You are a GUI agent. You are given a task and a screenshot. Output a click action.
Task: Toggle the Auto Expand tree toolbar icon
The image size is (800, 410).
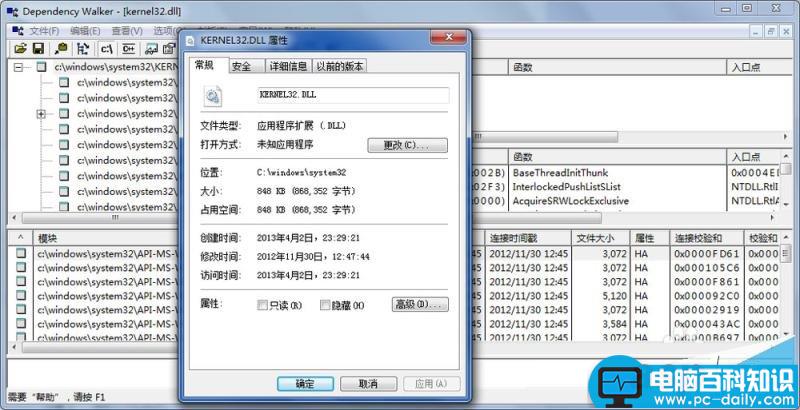(x=83, y=48)
